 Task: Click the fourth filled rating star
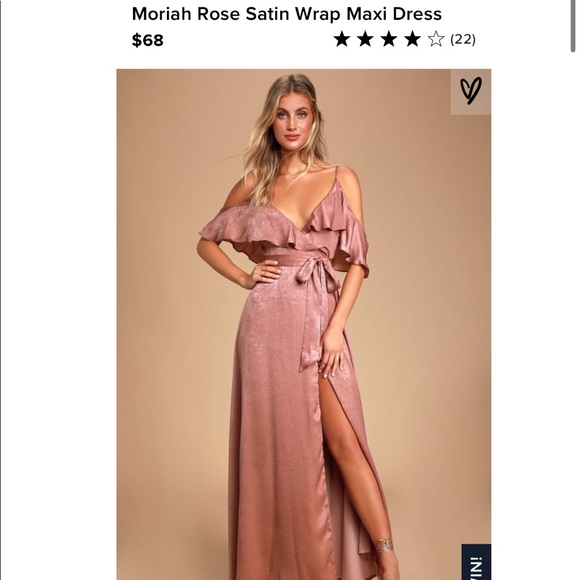coord(412,39)
